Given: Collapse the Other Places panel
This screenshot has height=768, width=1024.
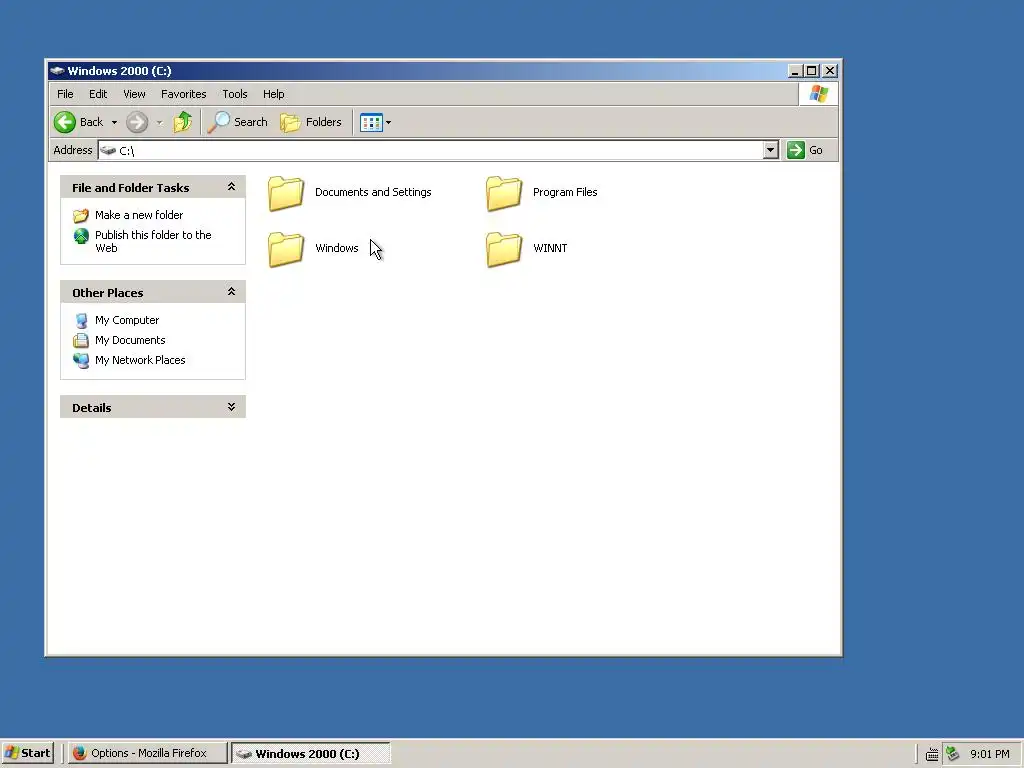Looking at the screenshot, I should click(x=231, y=291).
